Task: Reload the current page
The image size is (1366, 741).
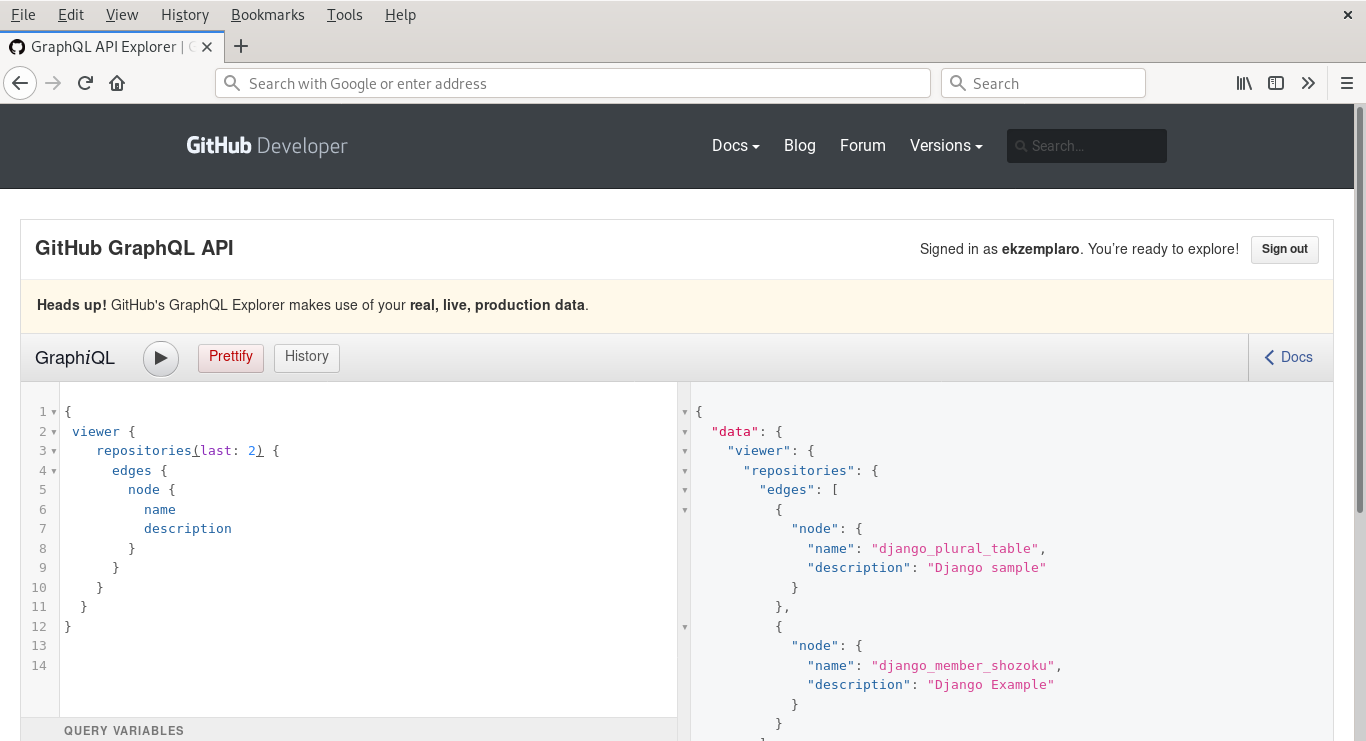Action: point(85,83)
